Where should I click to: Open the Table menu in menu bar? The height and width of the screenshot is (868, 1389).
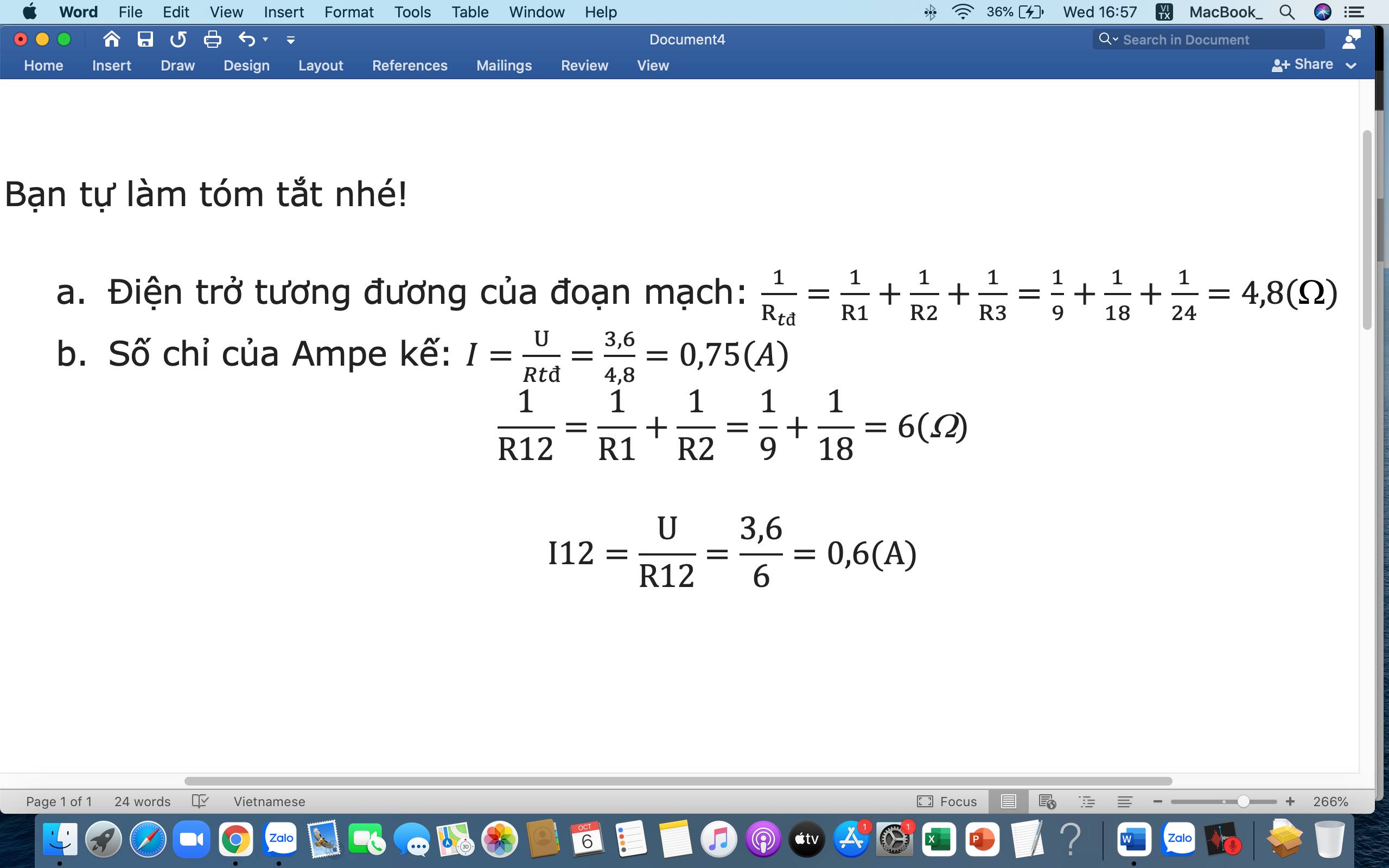(469, 12)
